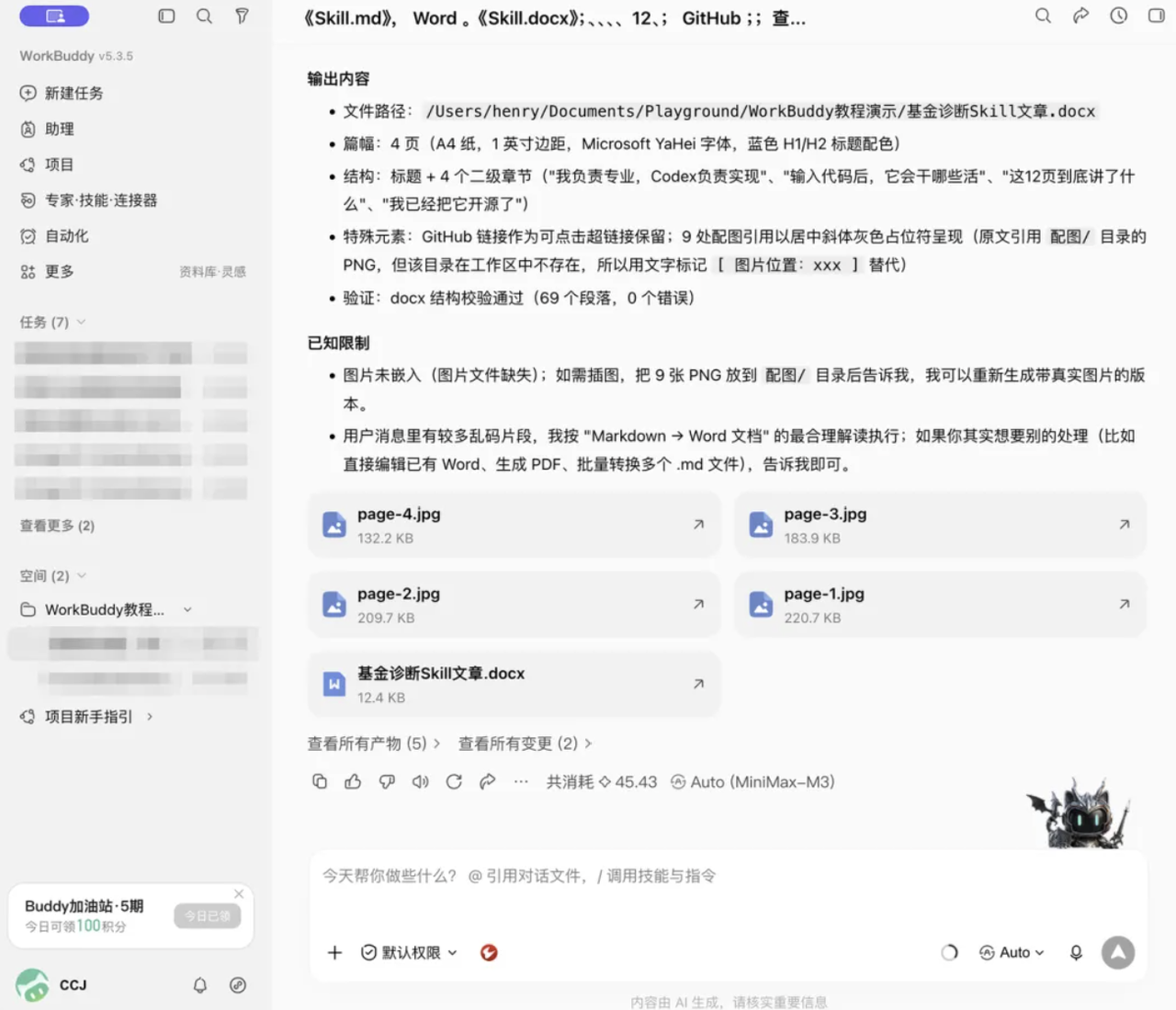Click 查看所有产物 (5) link
This screenshot has height=1010, width=1176.
374,743
